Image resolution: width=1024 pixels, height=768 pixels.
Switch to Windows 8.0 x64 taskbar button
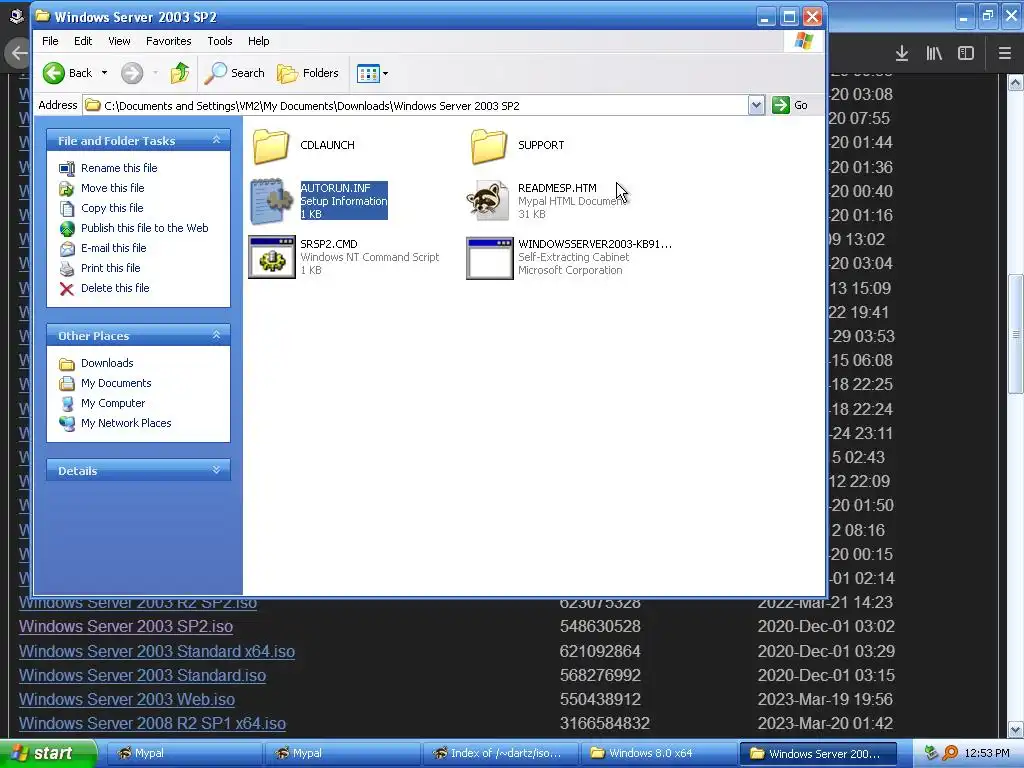click(659, 754)
